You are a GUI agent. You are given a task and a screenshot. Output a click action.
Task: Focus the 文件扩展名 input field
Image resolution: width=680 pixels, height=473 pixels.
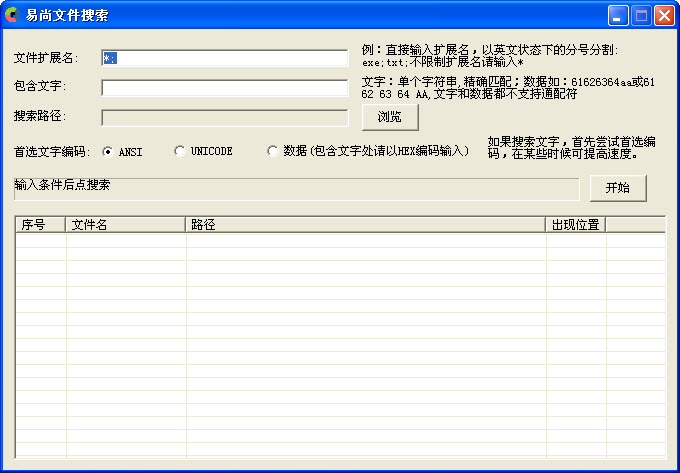click(x=224, y=58)
